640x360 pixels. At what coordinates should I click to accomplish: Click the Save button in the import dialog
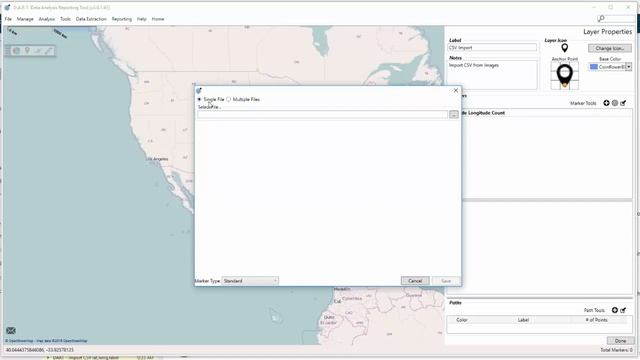click(446, 281)
